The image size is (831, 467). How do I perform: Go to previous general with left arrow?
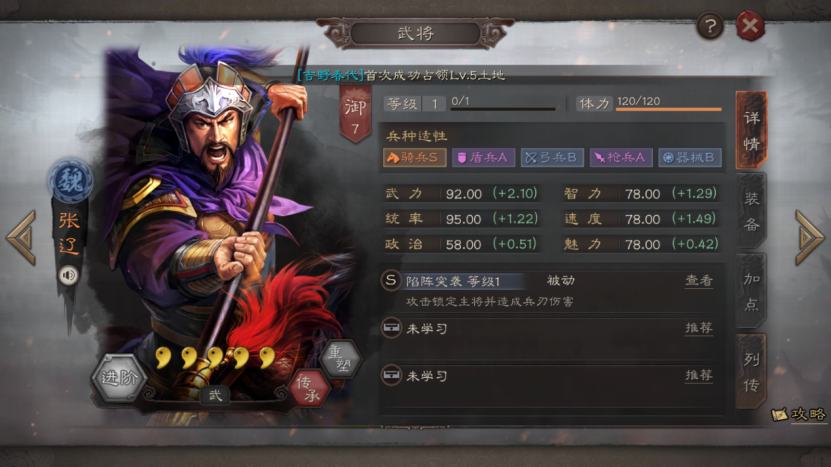(x=21, y=237)
